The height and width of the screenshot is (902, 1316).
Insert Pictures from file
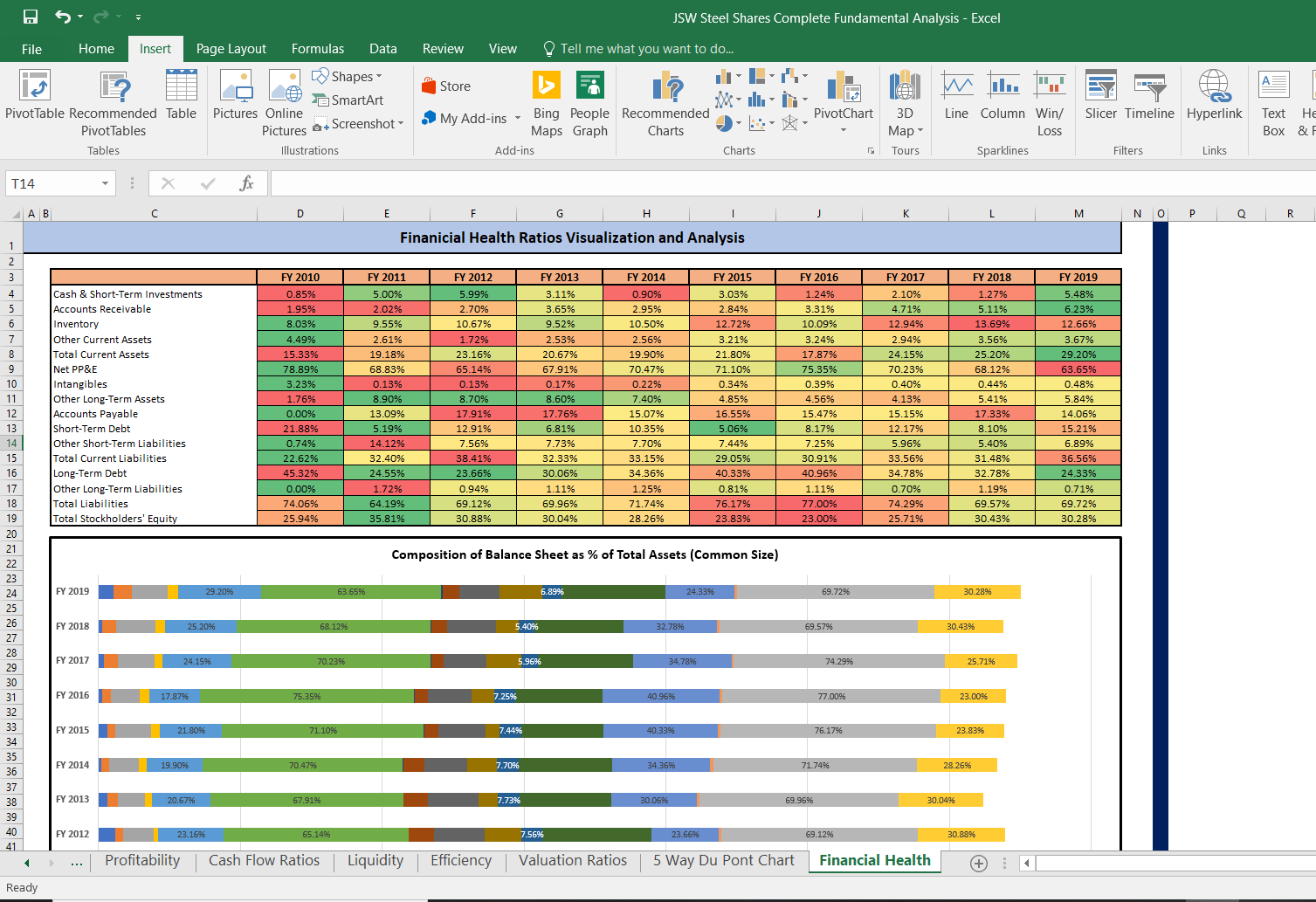click(236, 95)
